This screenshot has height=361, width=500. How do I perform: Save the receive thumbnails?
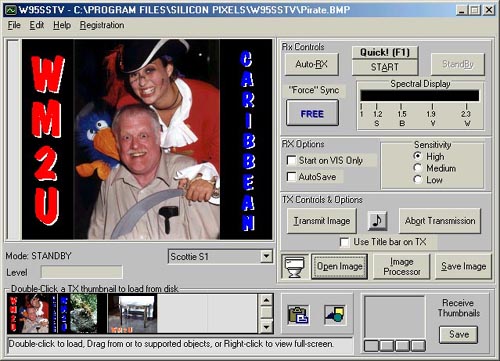(x=459, y=334)
